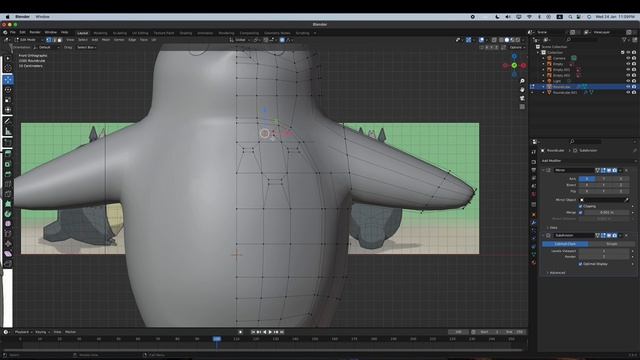Click the blue current frame marker
The image size is (640, 360).
pos(217,339)
